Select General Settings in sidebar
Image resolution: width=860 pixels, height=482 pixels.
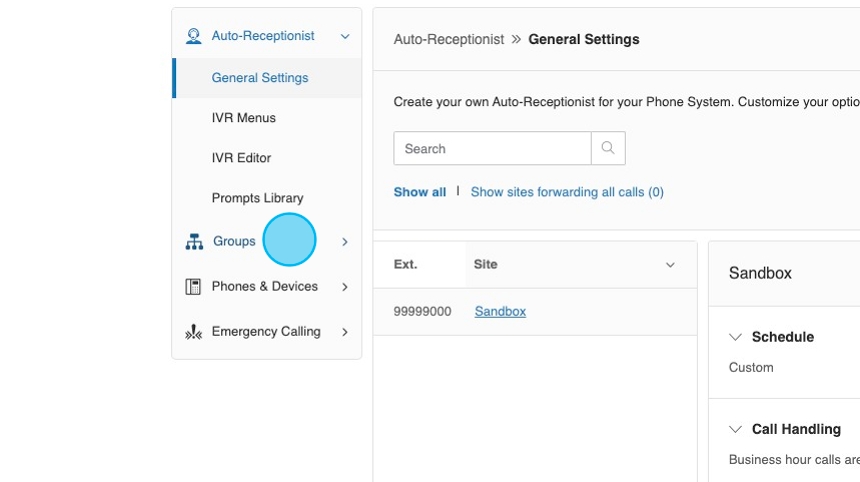pos(260,78)
